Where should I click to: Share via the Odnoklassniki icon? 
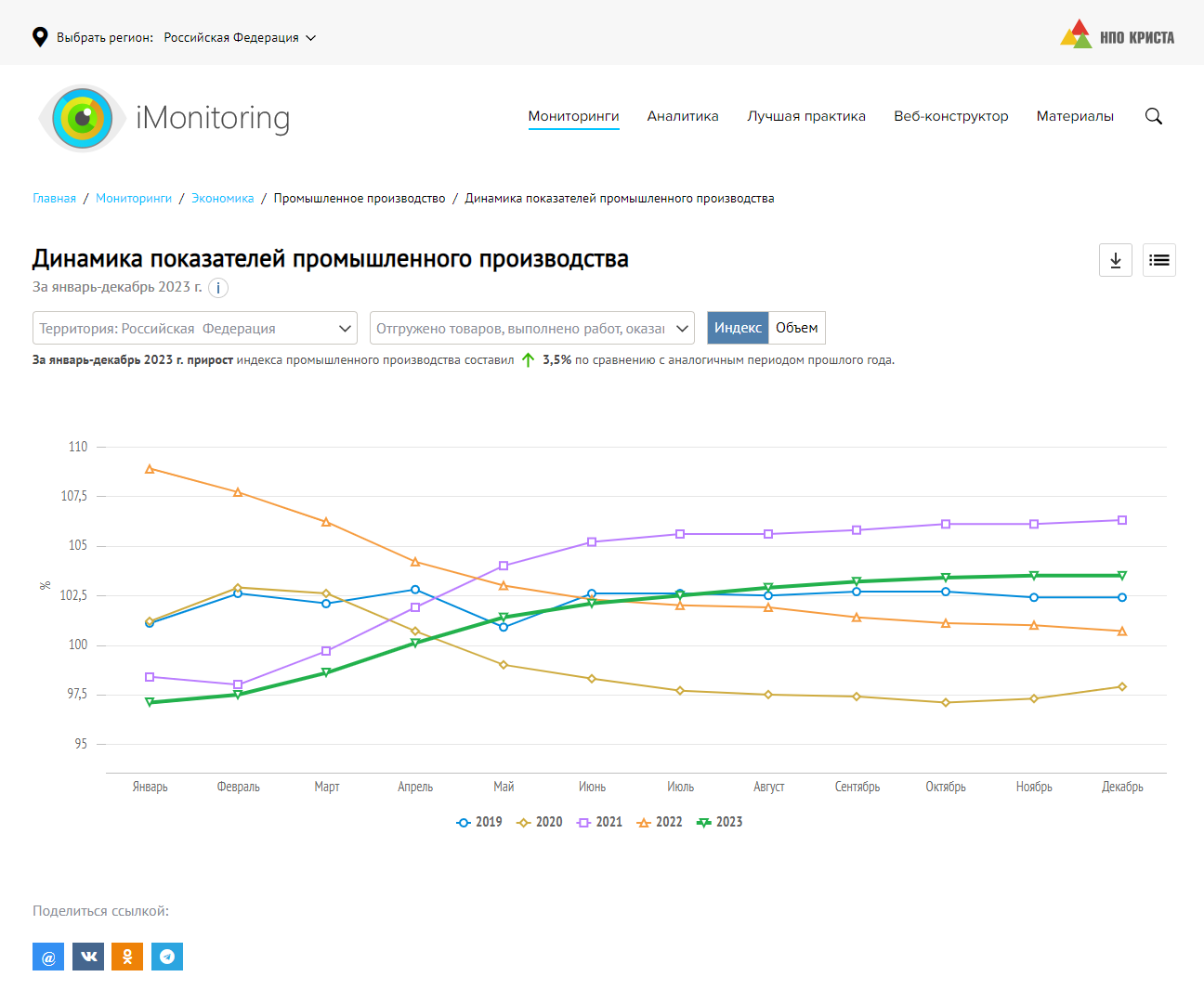tap(127, 957)
